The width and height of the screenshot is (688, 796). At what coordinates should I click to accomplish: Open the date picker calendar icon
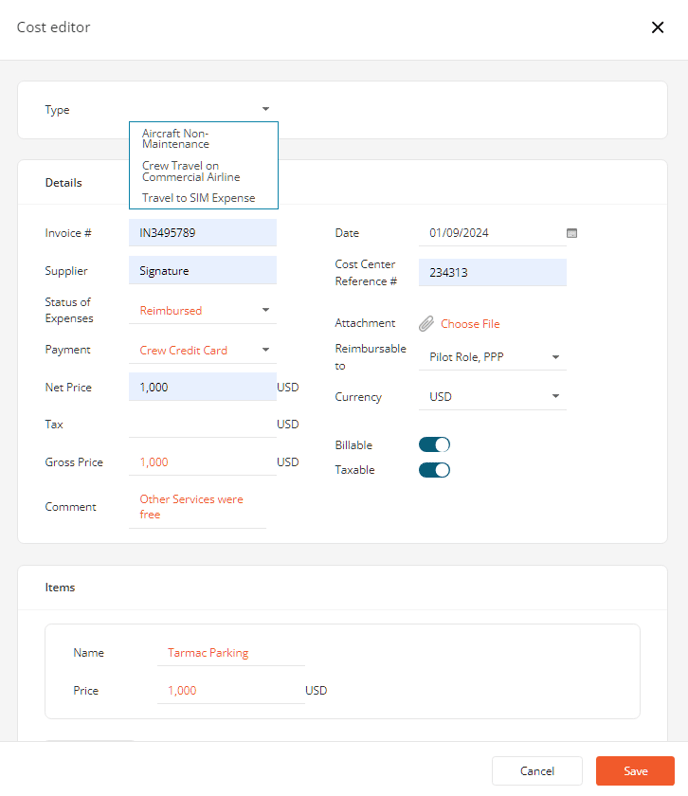[x=572, y=233]
